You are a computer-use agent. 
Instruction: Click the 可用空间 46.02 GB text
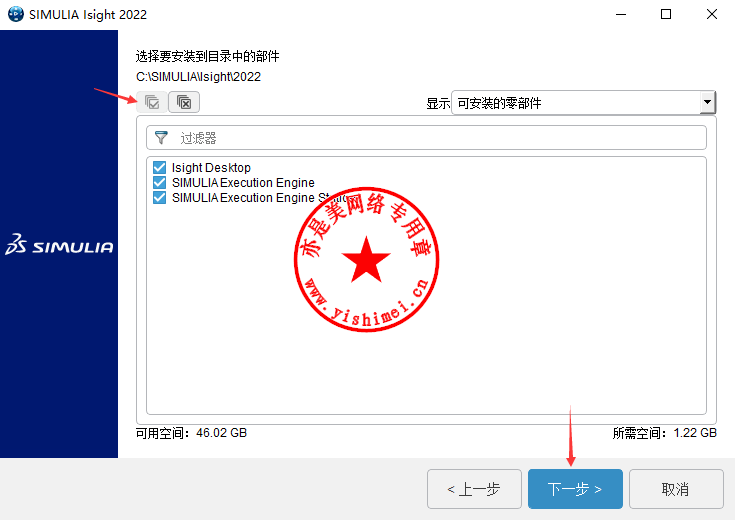(191, 432)
